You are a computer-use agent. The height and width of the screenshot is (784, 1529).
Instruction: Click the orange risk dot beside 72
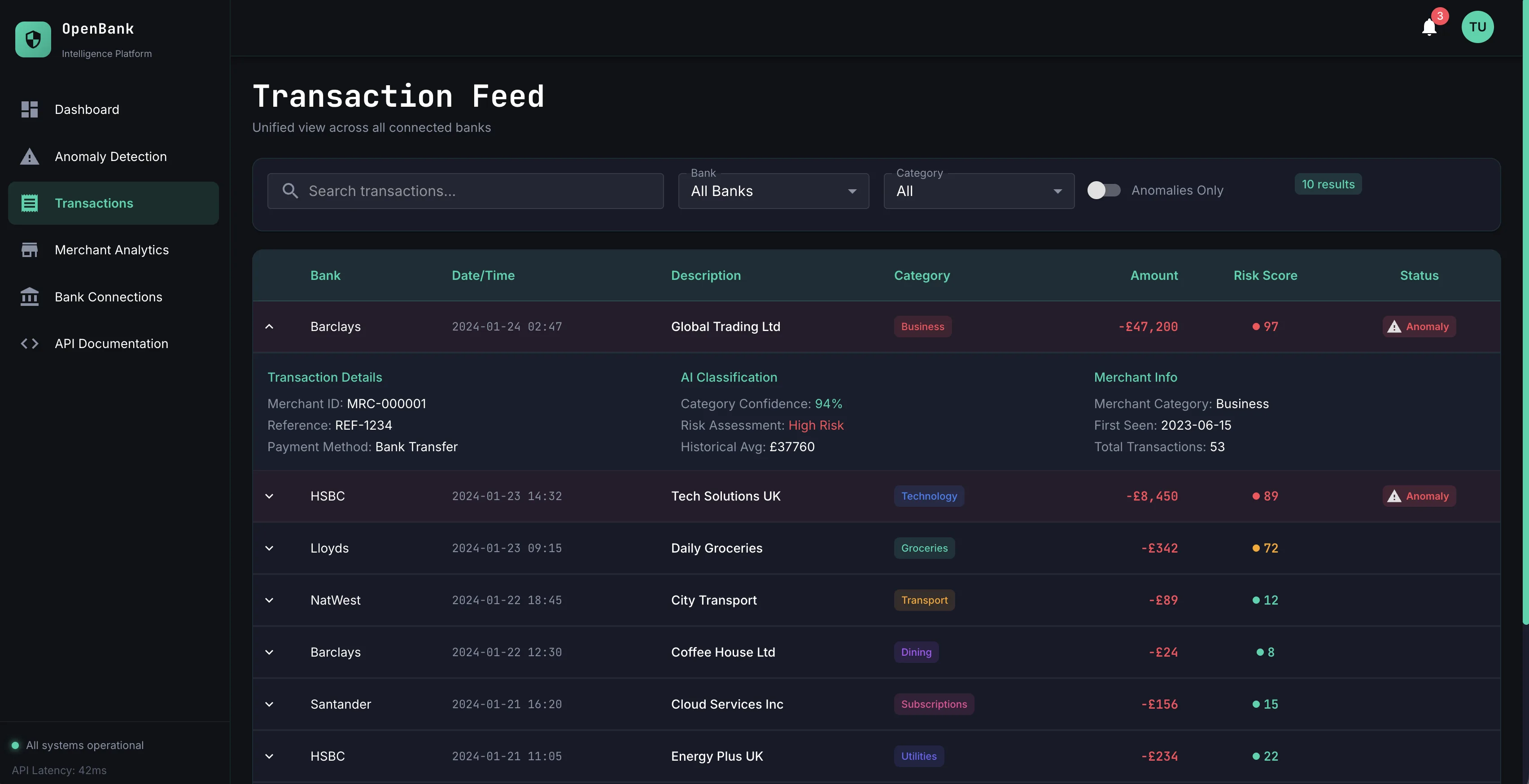tap(1256, 549)
